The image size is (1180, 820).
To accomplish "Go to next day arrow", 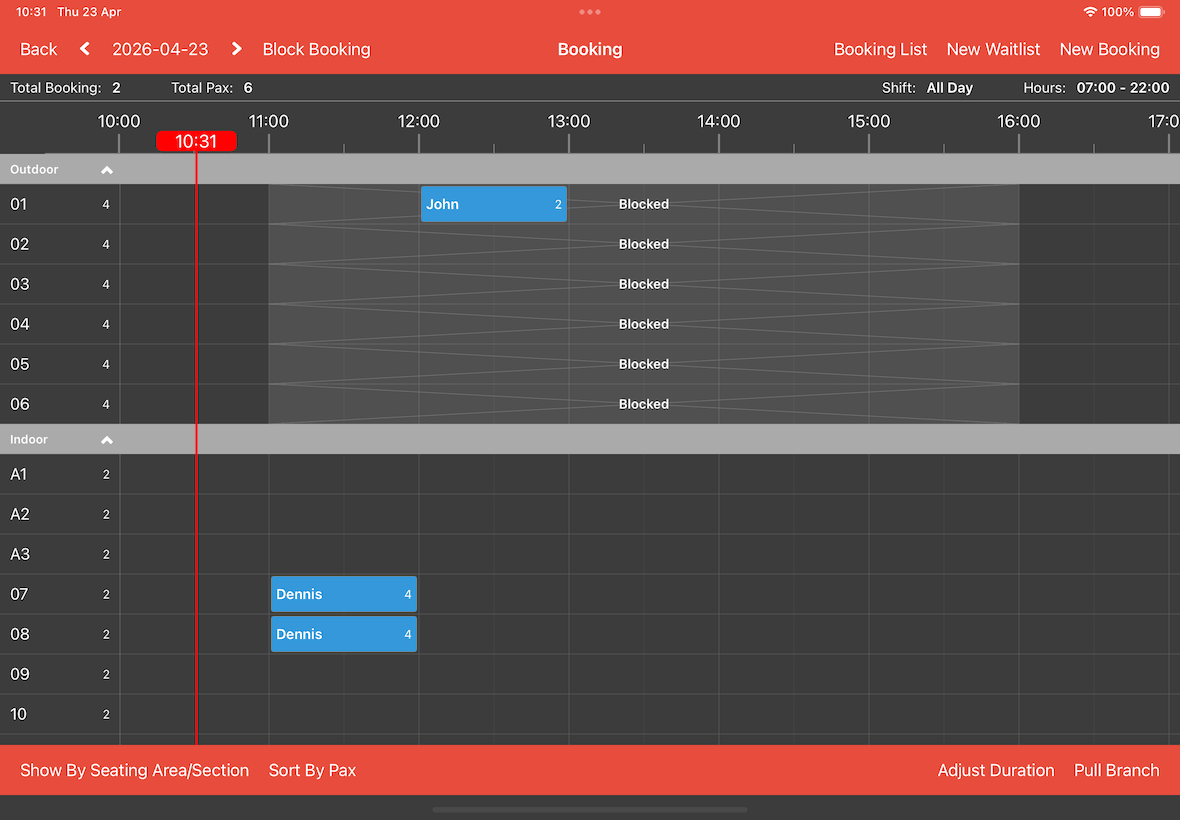I will 236,49.
